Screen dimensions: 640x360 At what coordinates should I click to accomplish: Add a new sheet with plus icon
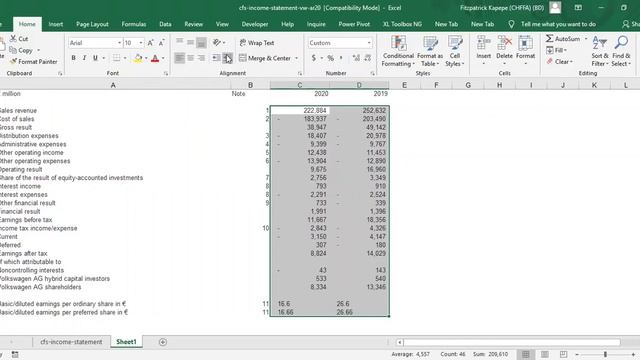click(163, 342)
